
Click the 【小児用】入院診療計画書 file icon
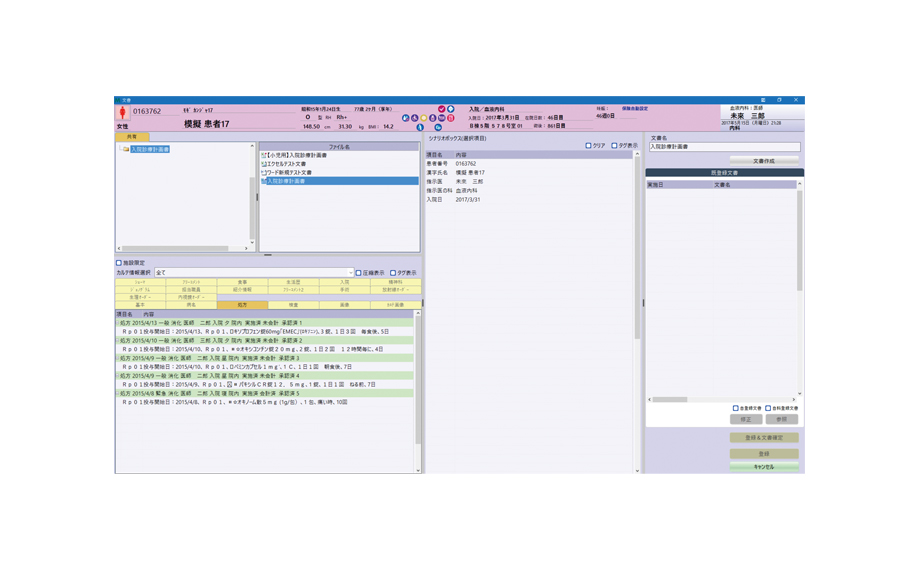coord(264,156)
